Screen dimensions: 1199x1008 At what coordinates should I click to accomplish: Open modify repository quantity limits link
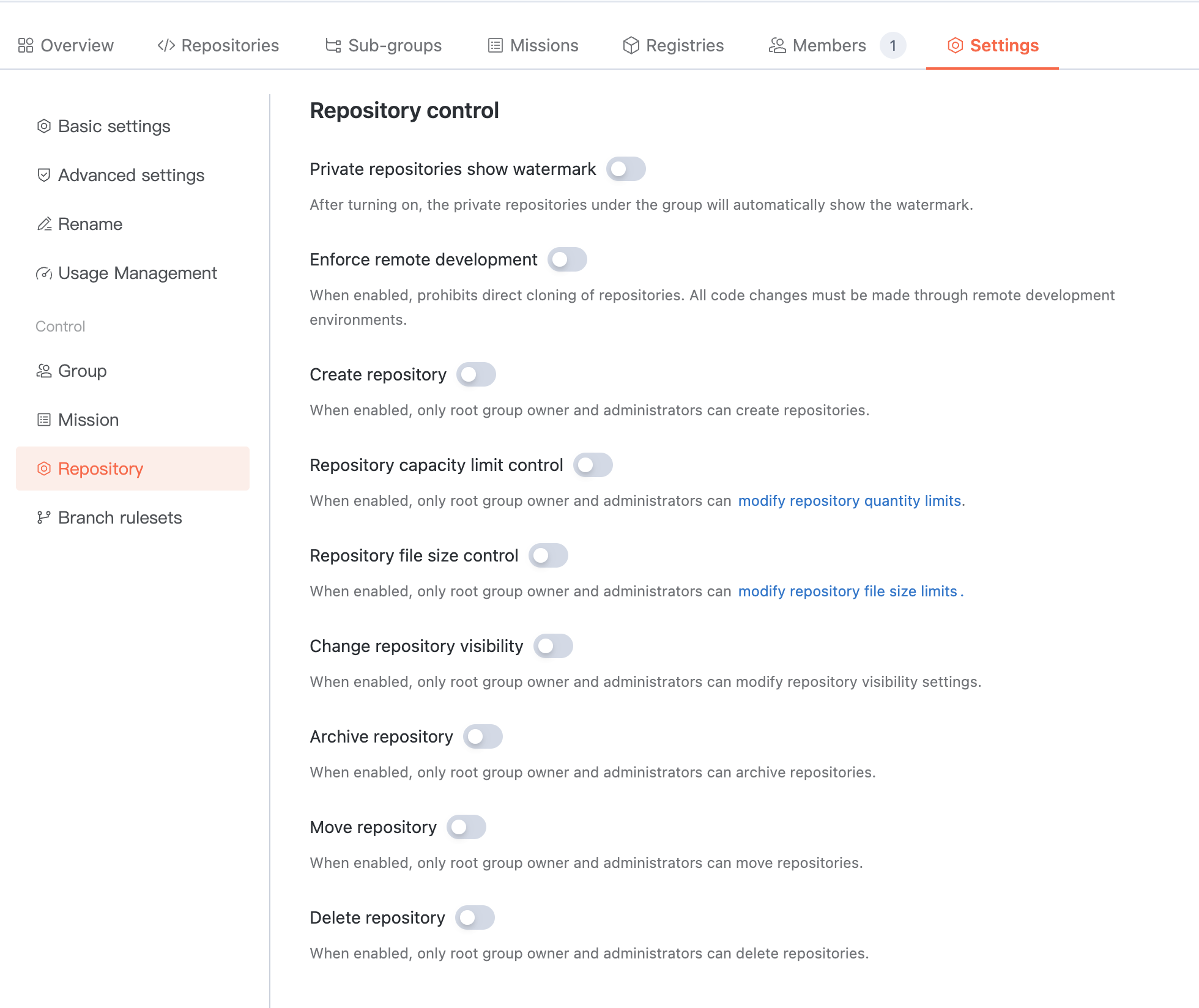click(850, 501)
